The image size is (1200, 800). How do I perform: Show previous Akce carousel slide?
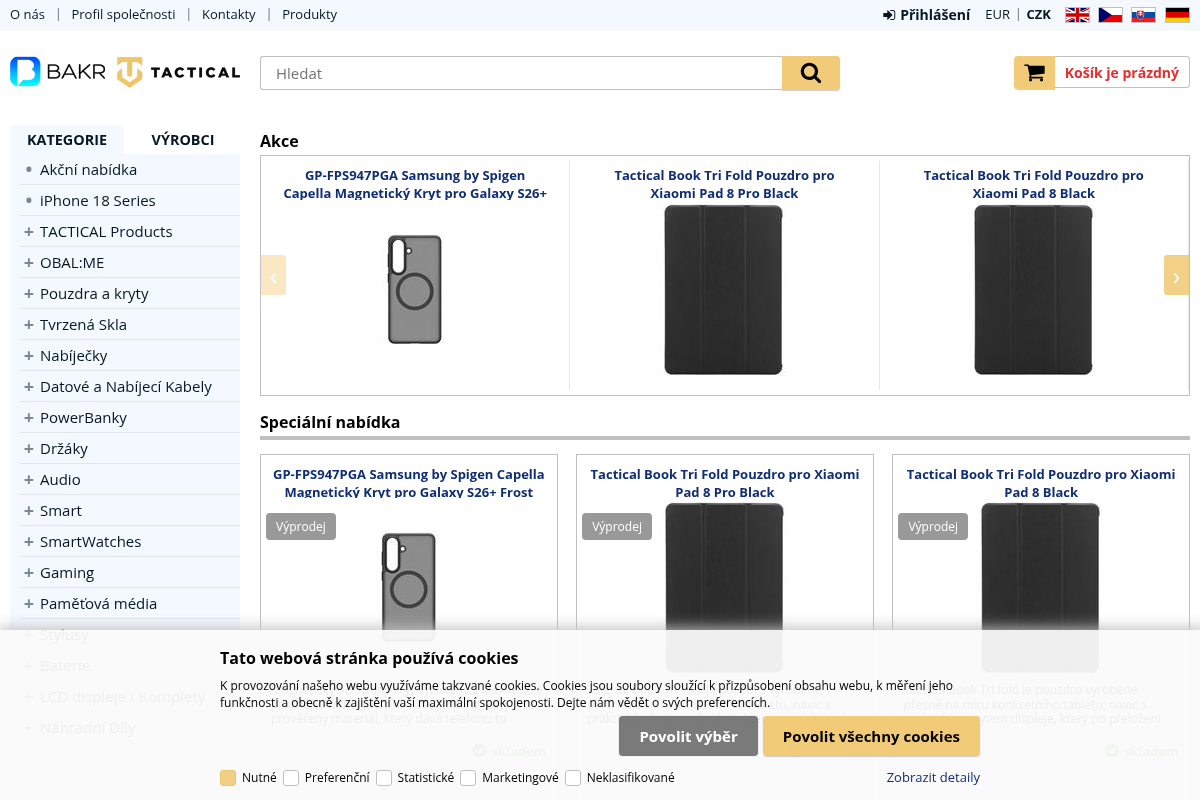pyautogui.click(x=273, y=275)
